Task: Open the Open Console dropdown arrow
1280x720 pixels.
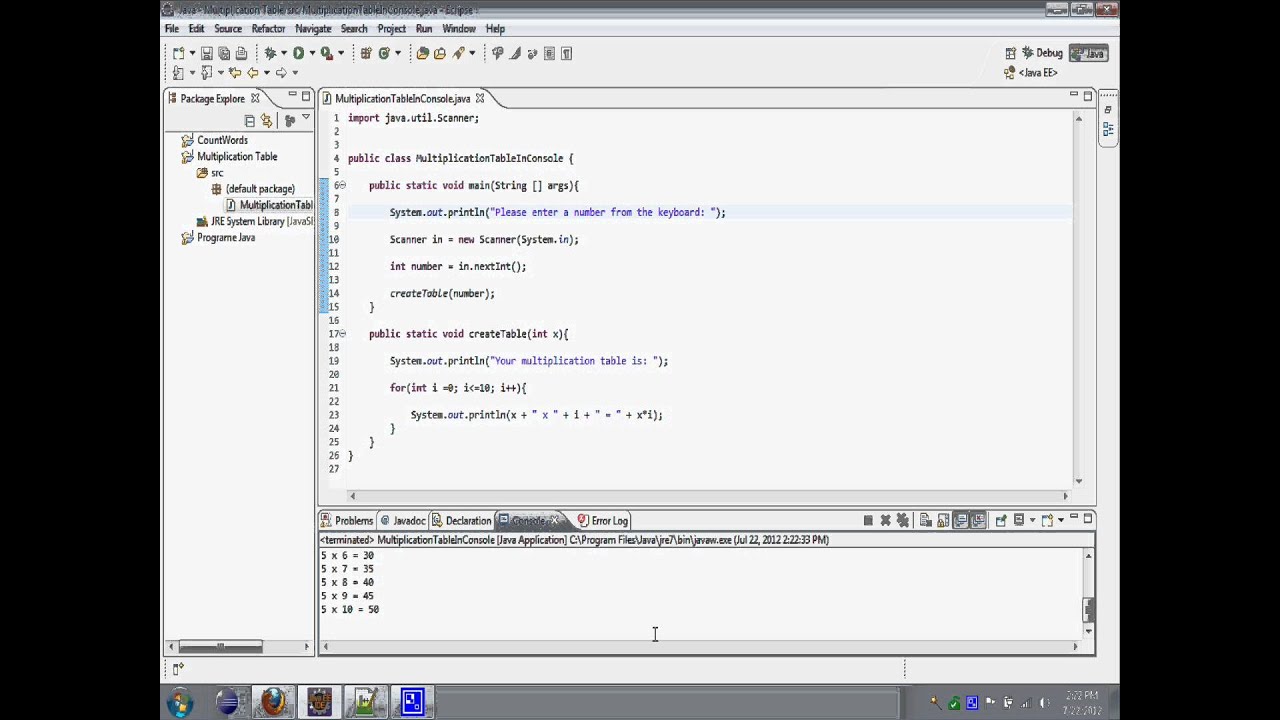Action: coord(1061,520)
